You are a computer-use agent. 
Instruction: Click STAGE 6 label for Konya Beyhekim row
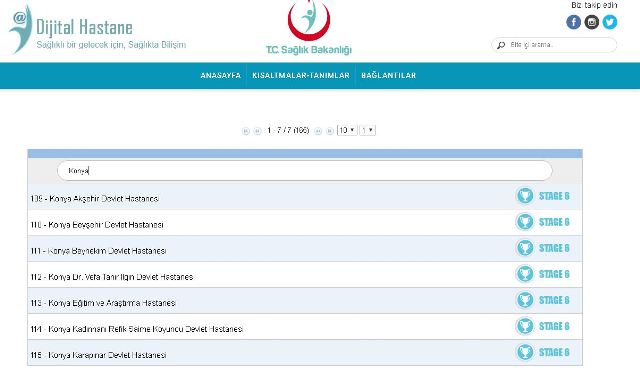tap(554, 249)
